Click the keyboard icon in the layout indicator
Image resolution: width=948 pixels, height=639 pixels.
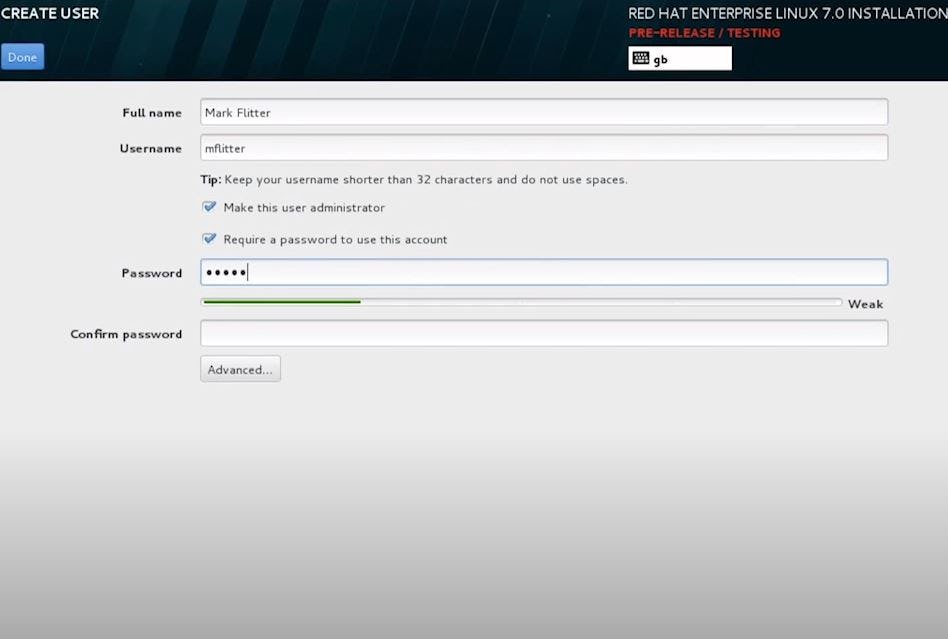(x=640, y=58)
